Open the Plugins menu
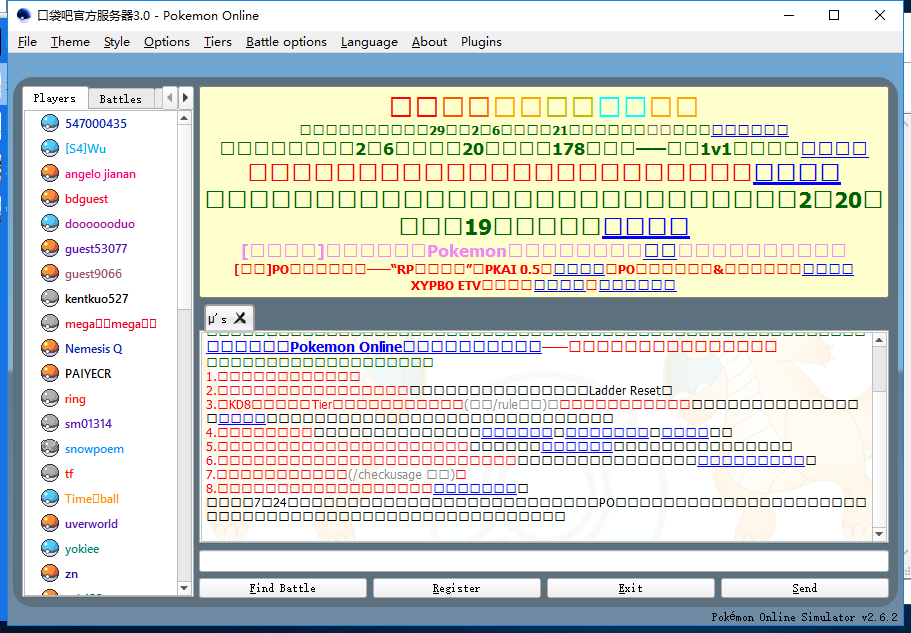The height and width of the screenshot is (633, 911). tap(481, 42)
